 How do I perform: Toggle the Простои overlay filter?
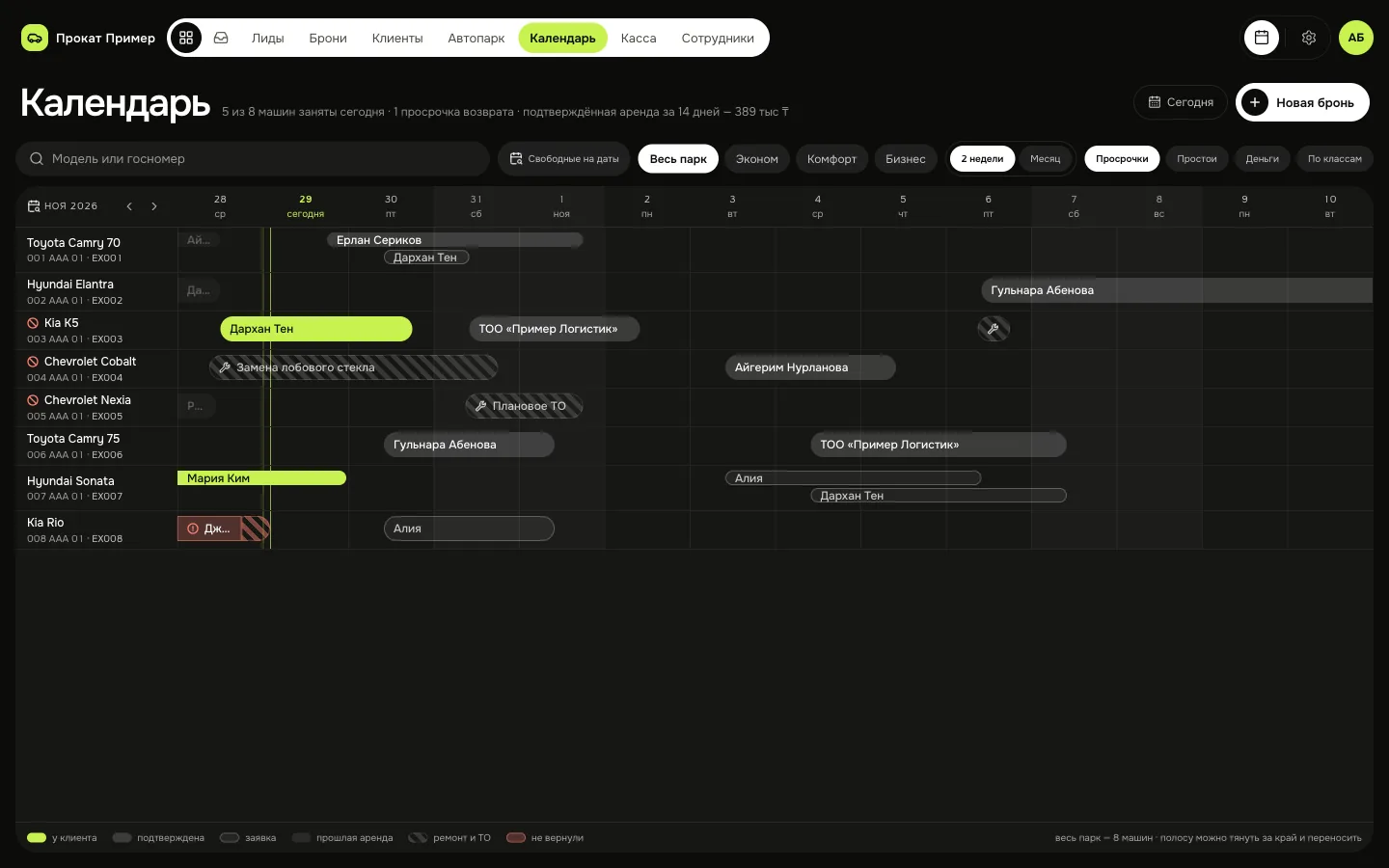point(1197,158)
